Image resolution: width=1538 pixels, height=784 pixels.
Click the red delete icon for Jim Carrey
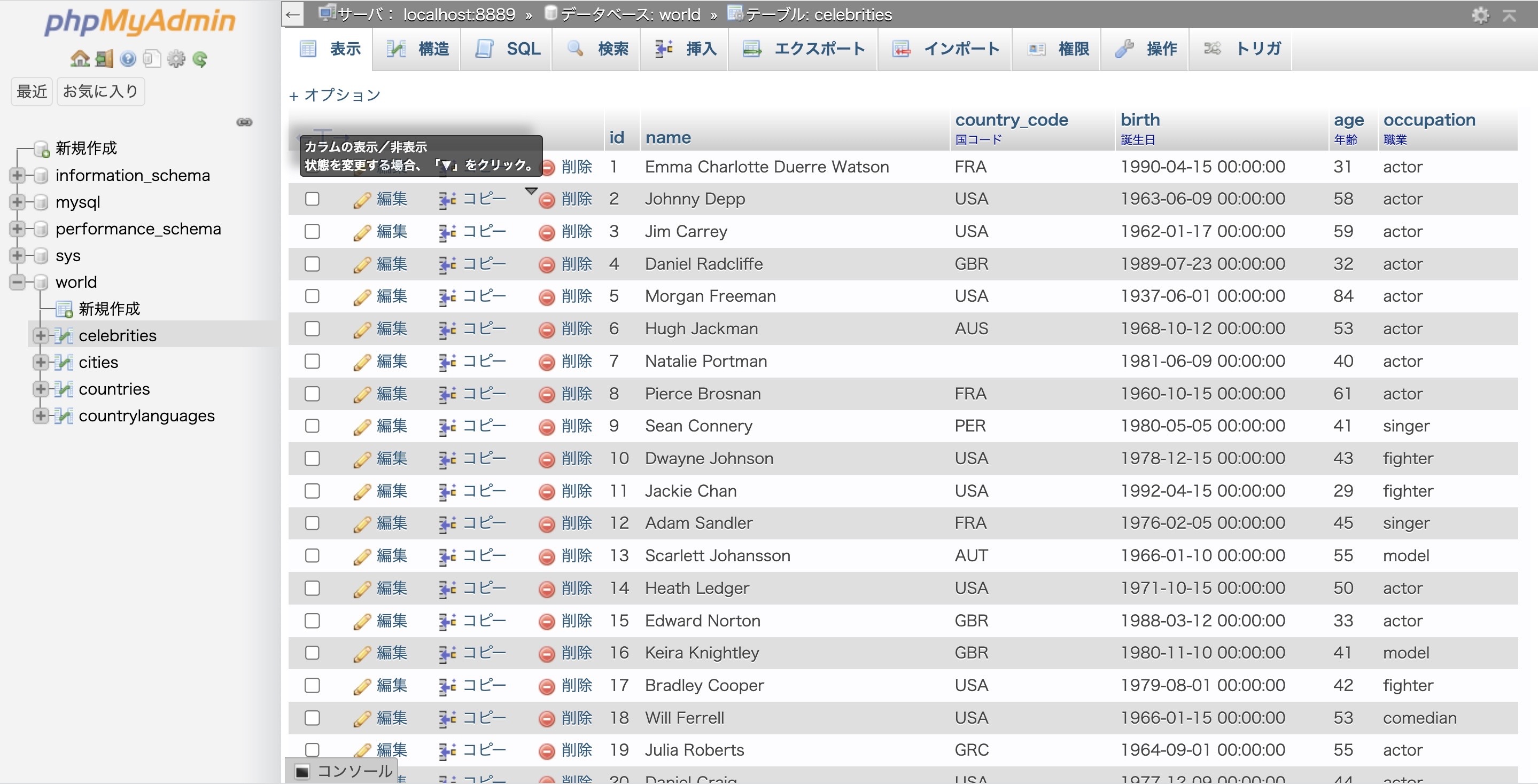click(x=546, y=232)
